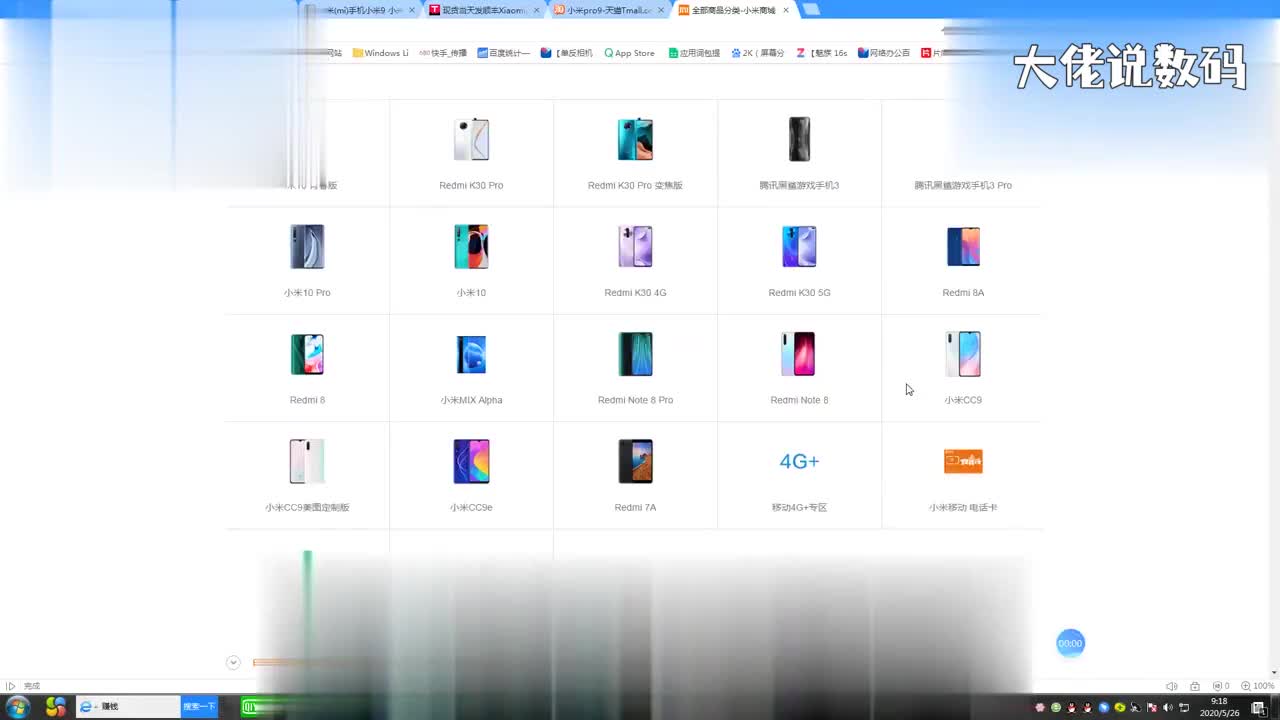Open the App Store bookmark
Viewport: 1280px width, 720px height.
tap(629, 53)
